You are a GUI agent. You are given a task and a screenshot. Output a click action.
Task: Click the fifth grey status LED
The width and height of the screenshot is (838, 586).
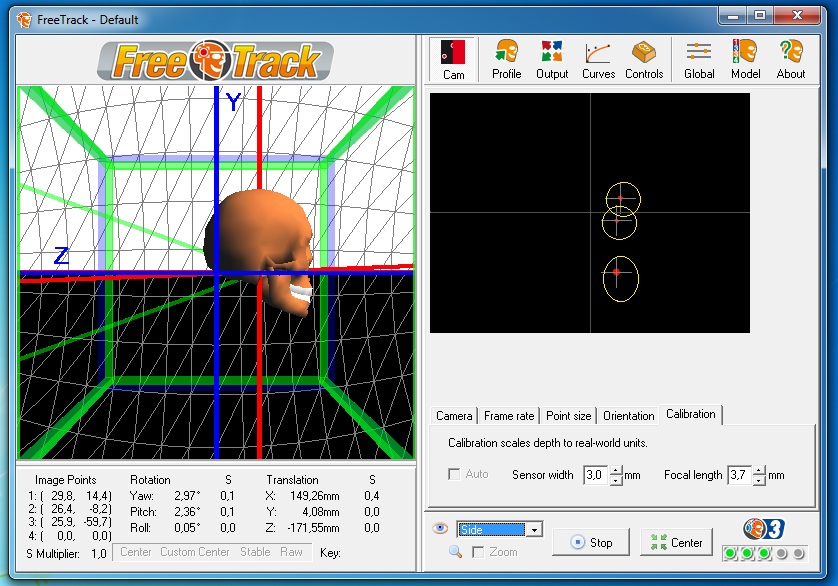[798, 553]
